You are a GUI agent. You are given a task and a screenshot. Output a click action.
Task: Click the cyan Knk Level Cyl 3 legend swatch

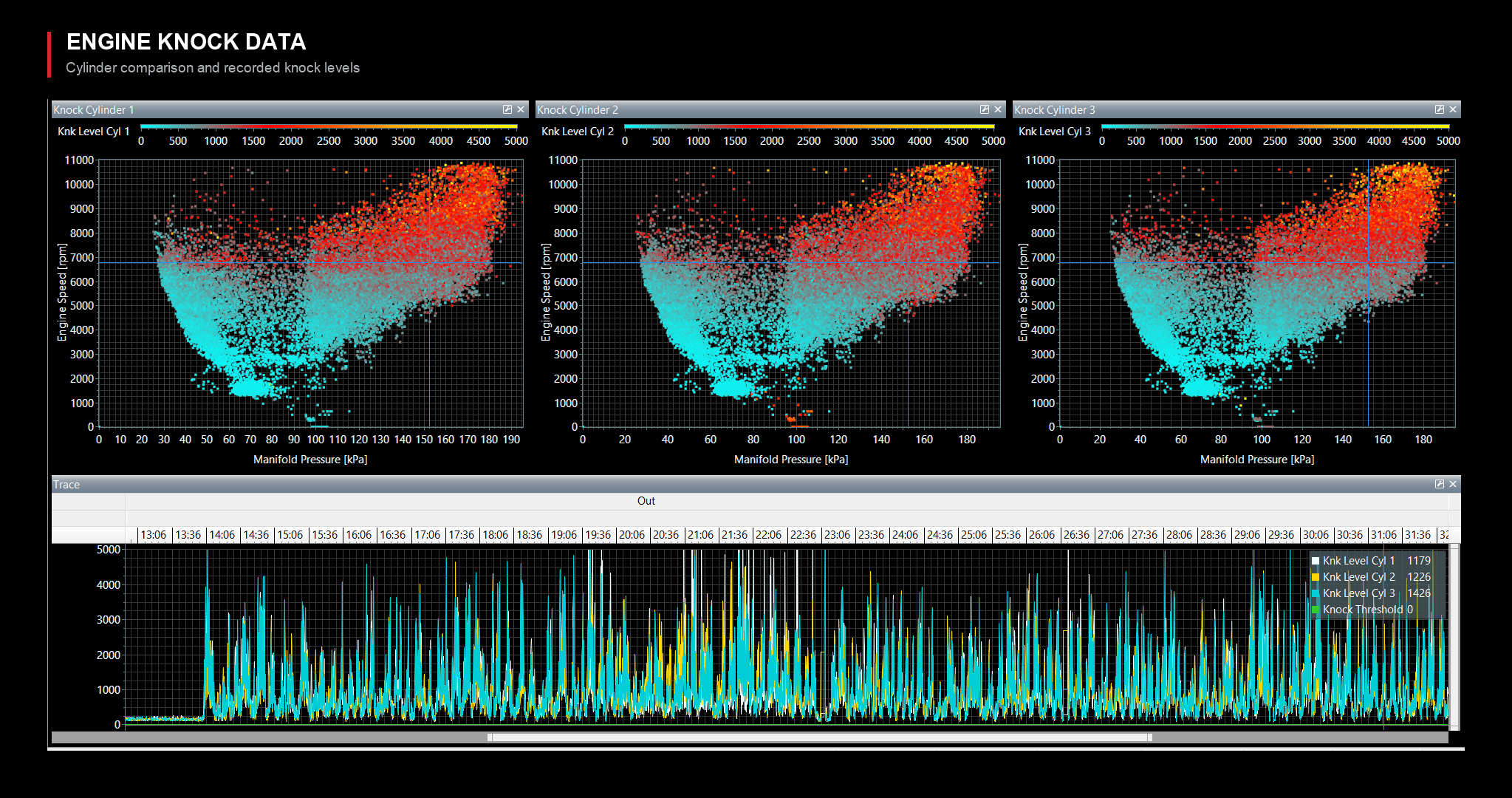click(1316, 593)
